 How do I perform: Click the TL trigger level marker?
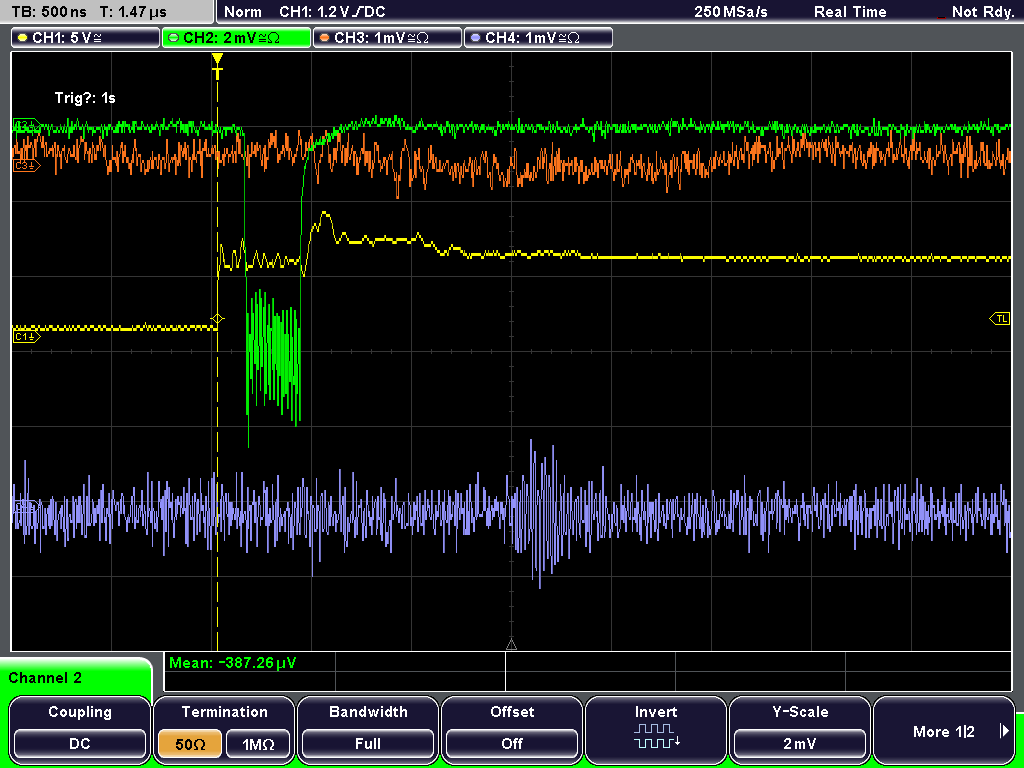pyautogui.click(x=1000, y=319)
